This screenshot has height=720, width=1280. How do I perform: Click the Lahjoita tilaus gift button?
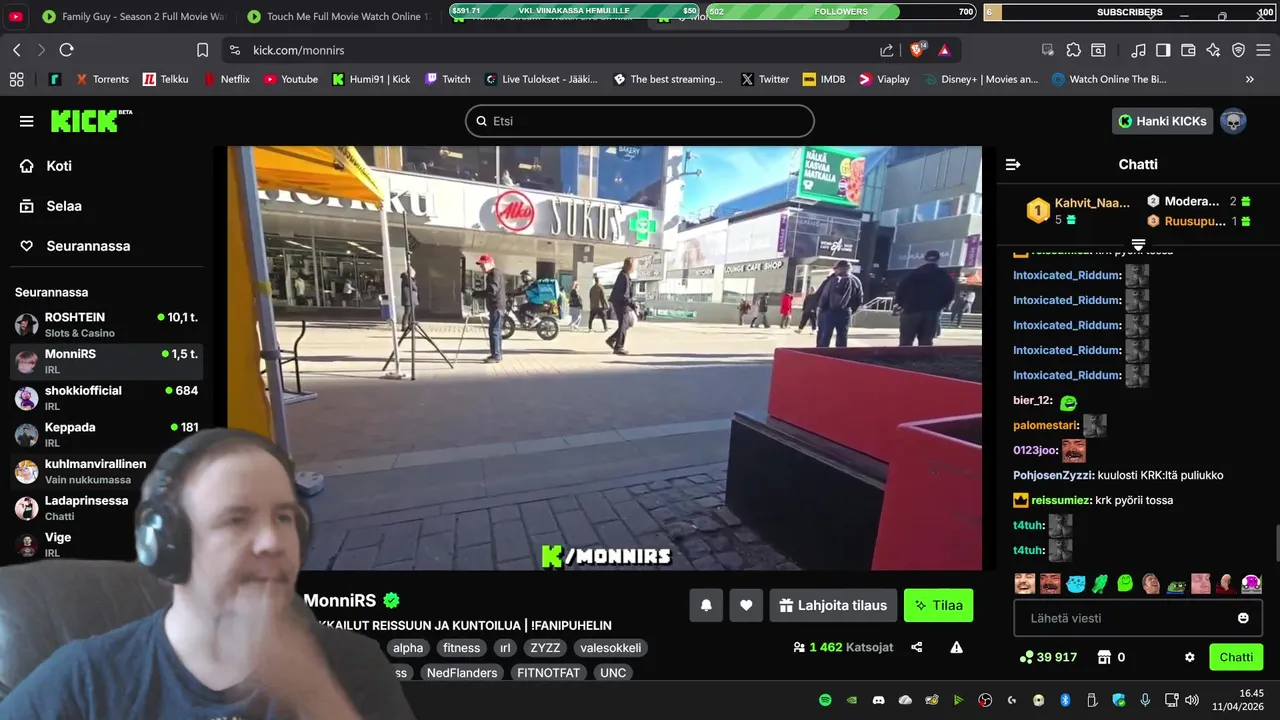click(x=832, y=605)
